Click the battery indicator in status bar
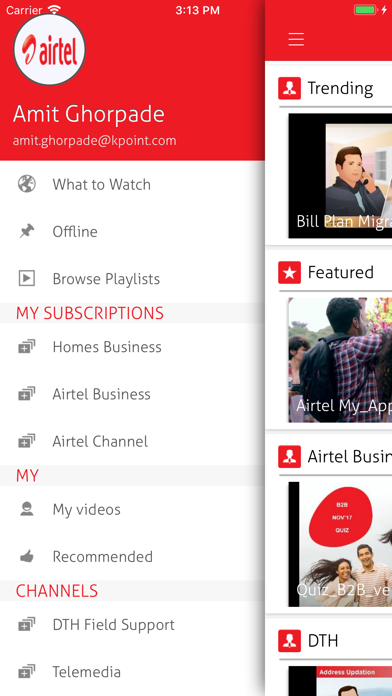 (x=365, y=10)
